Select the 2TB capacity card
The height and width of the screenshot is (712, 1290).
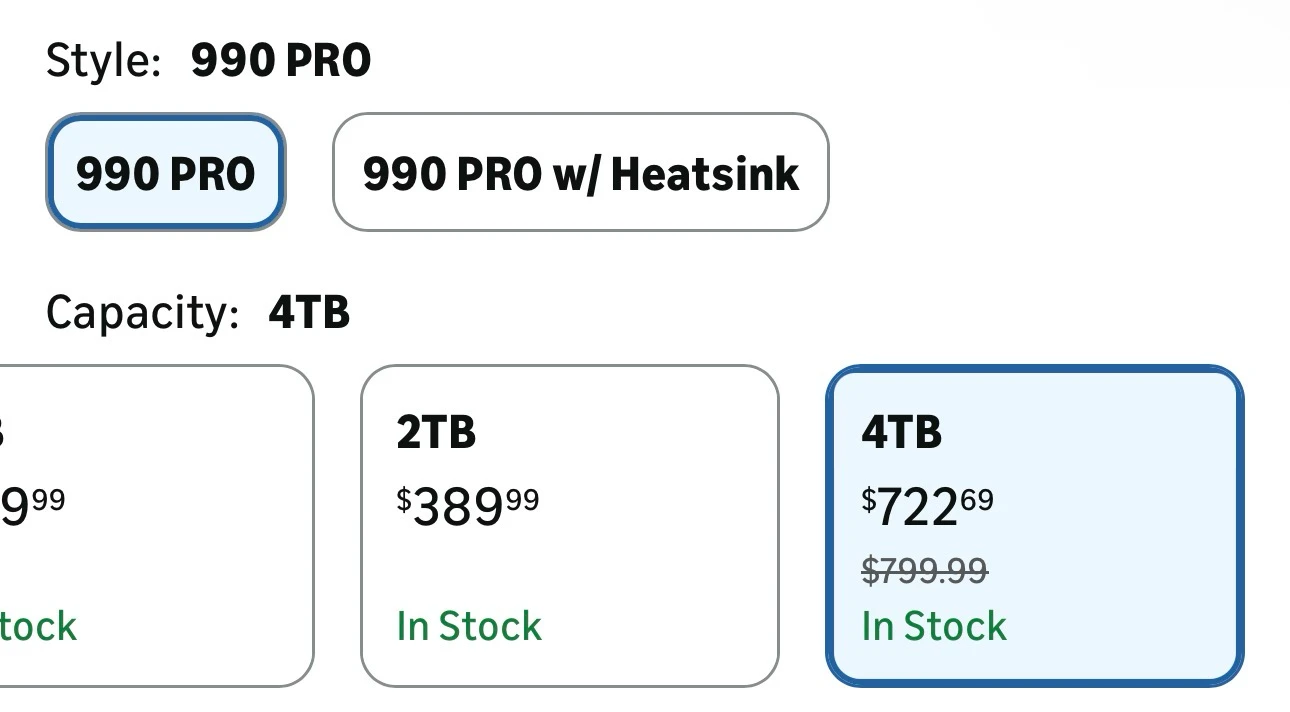point(569,526)
